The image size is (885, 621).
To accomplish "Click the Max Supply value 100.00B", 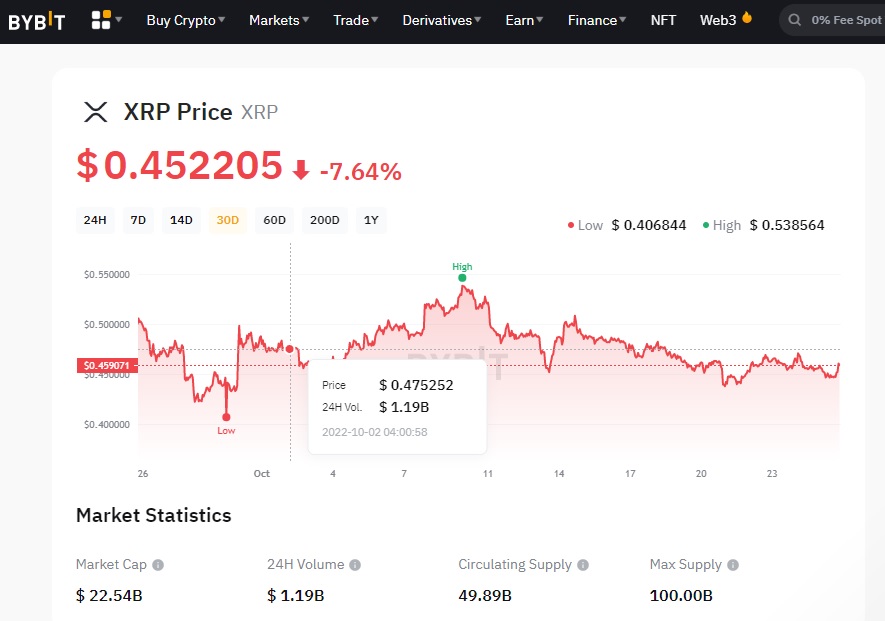I will (x=681, y=596).
